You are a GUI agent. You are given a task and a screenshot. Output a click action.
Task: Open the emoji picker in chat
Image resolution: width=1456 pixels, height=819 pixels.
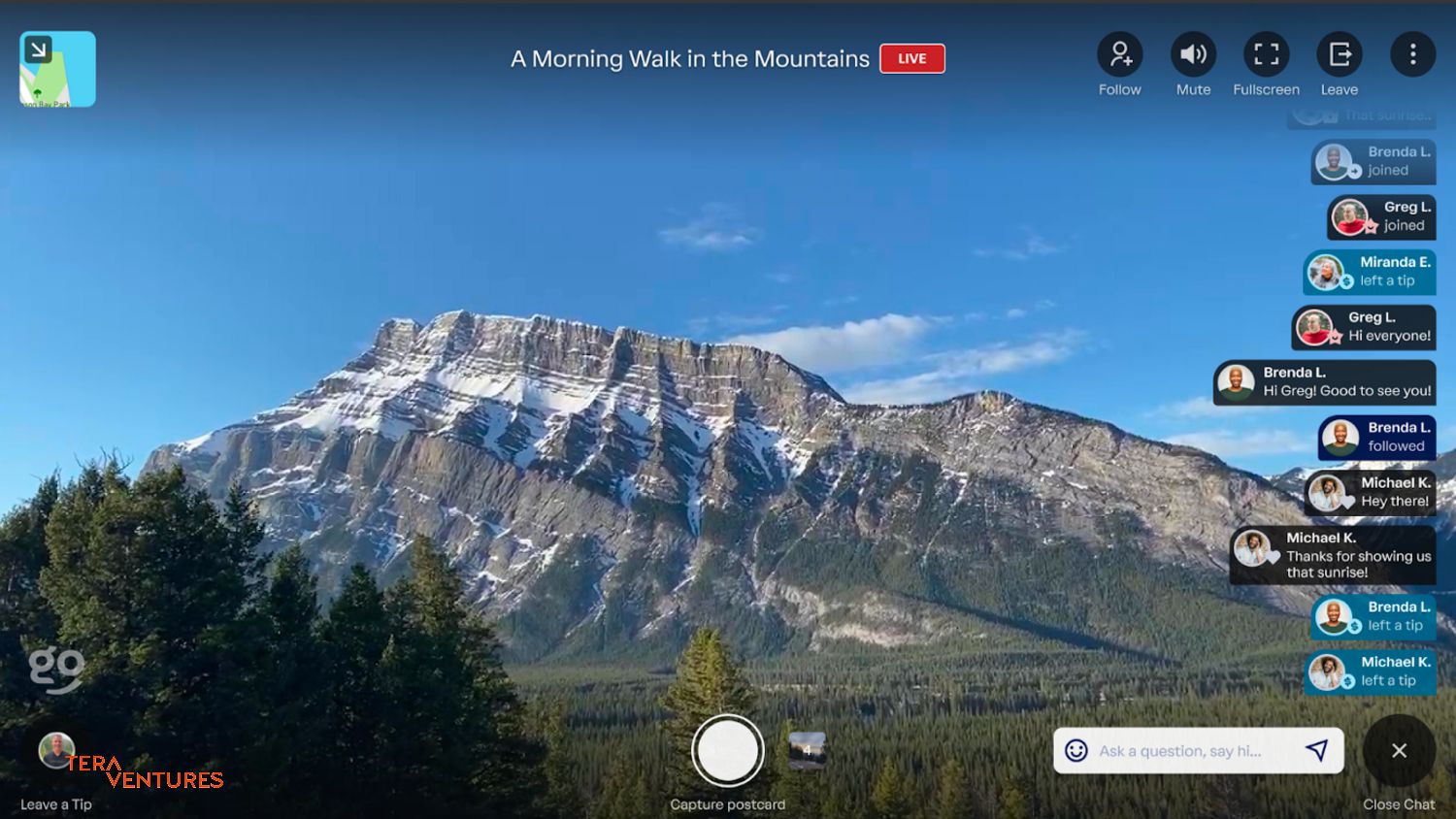(1075, 750)
